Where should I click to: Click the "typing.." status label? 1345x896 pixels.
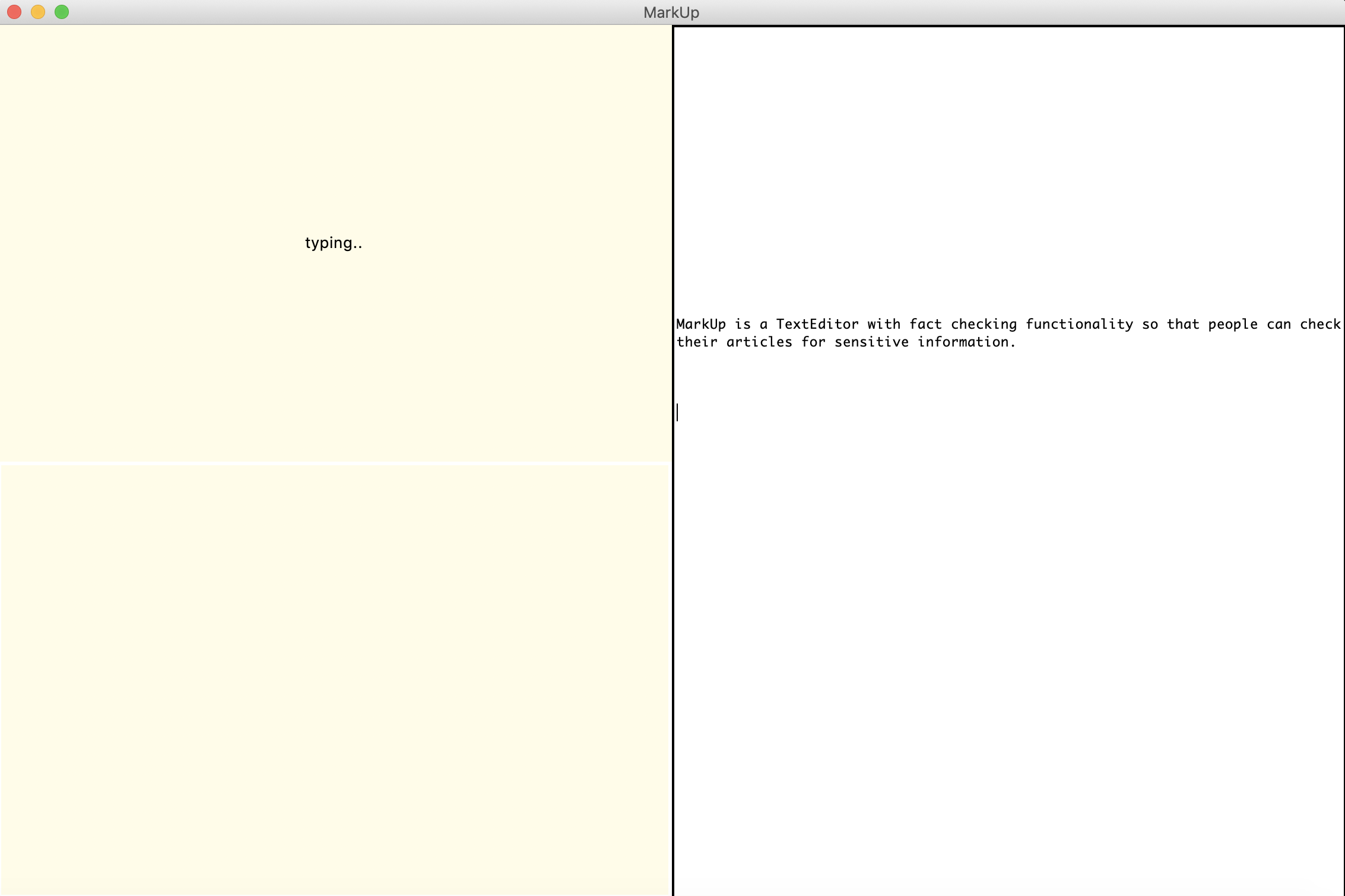[333, 243]
